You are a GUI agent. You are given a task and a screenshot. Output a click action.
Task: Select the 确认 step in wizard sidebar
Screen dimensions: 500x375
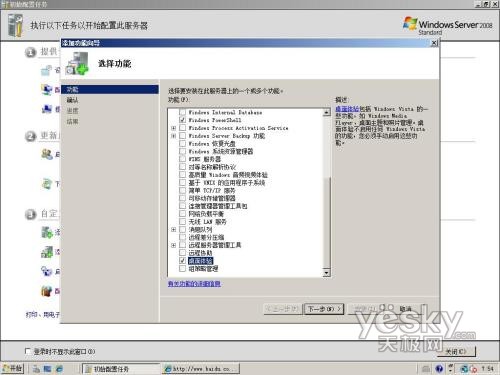click(72, 100)
